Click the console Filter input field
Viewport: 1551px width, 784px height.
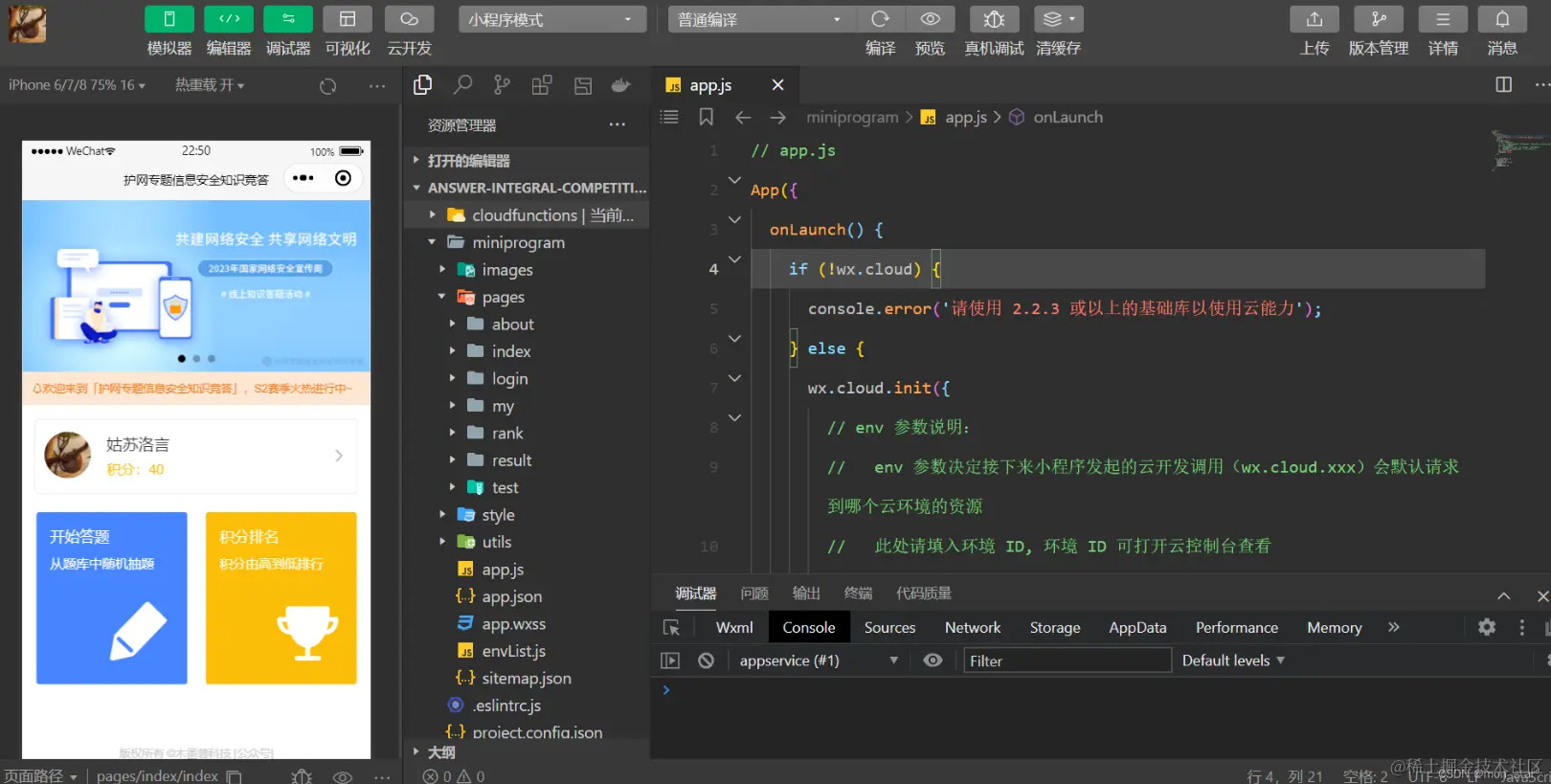(1067, 661)
